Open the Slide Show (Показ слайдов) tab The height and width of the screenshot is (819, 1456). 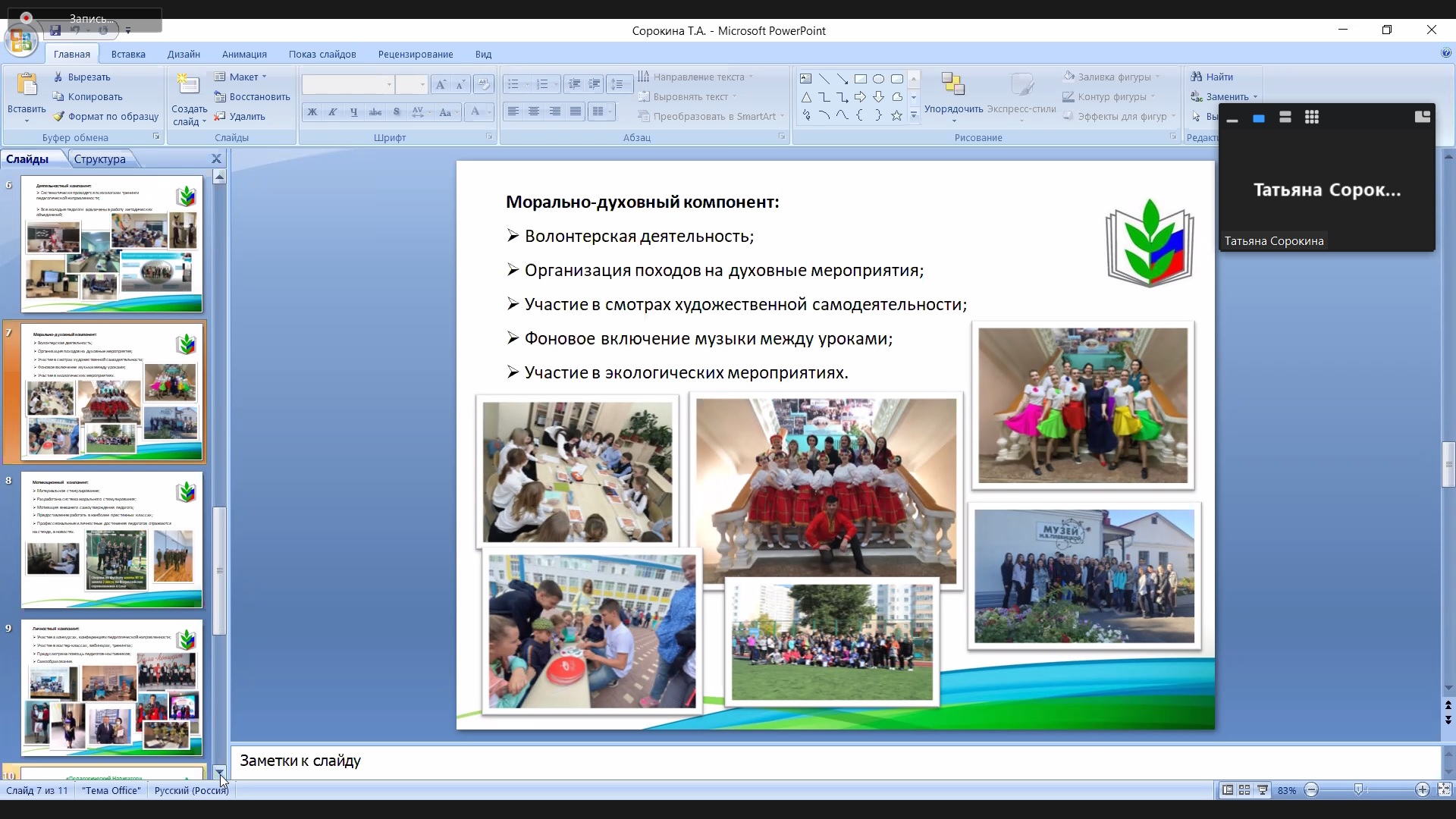(322, 54)
